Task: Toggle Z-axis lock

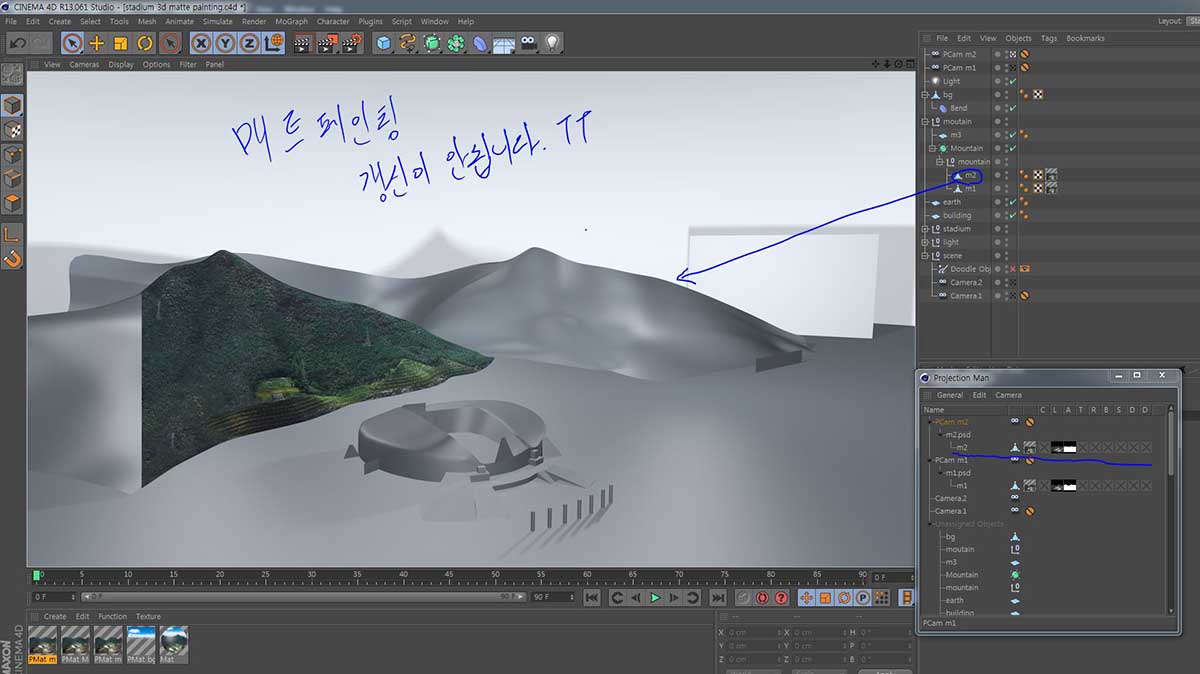Action: point(249,43)
